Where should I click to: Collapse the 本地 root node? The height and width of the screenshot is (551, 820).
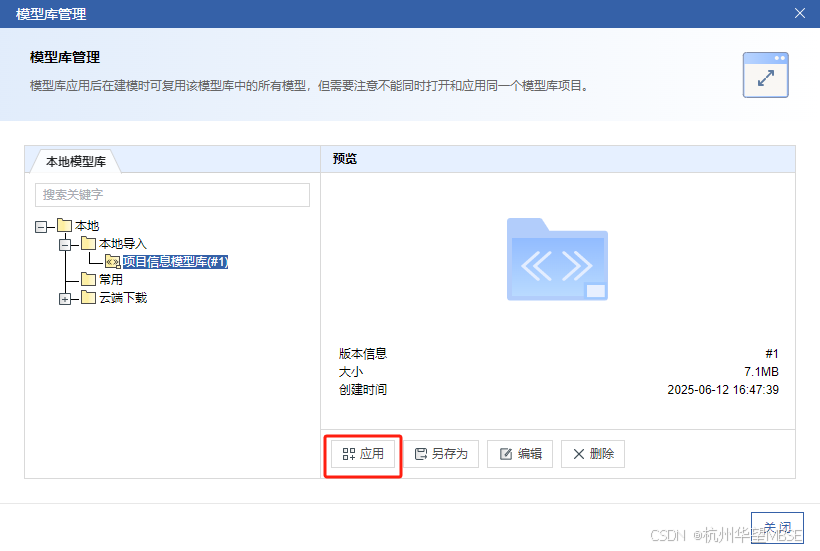coord(41,226)
